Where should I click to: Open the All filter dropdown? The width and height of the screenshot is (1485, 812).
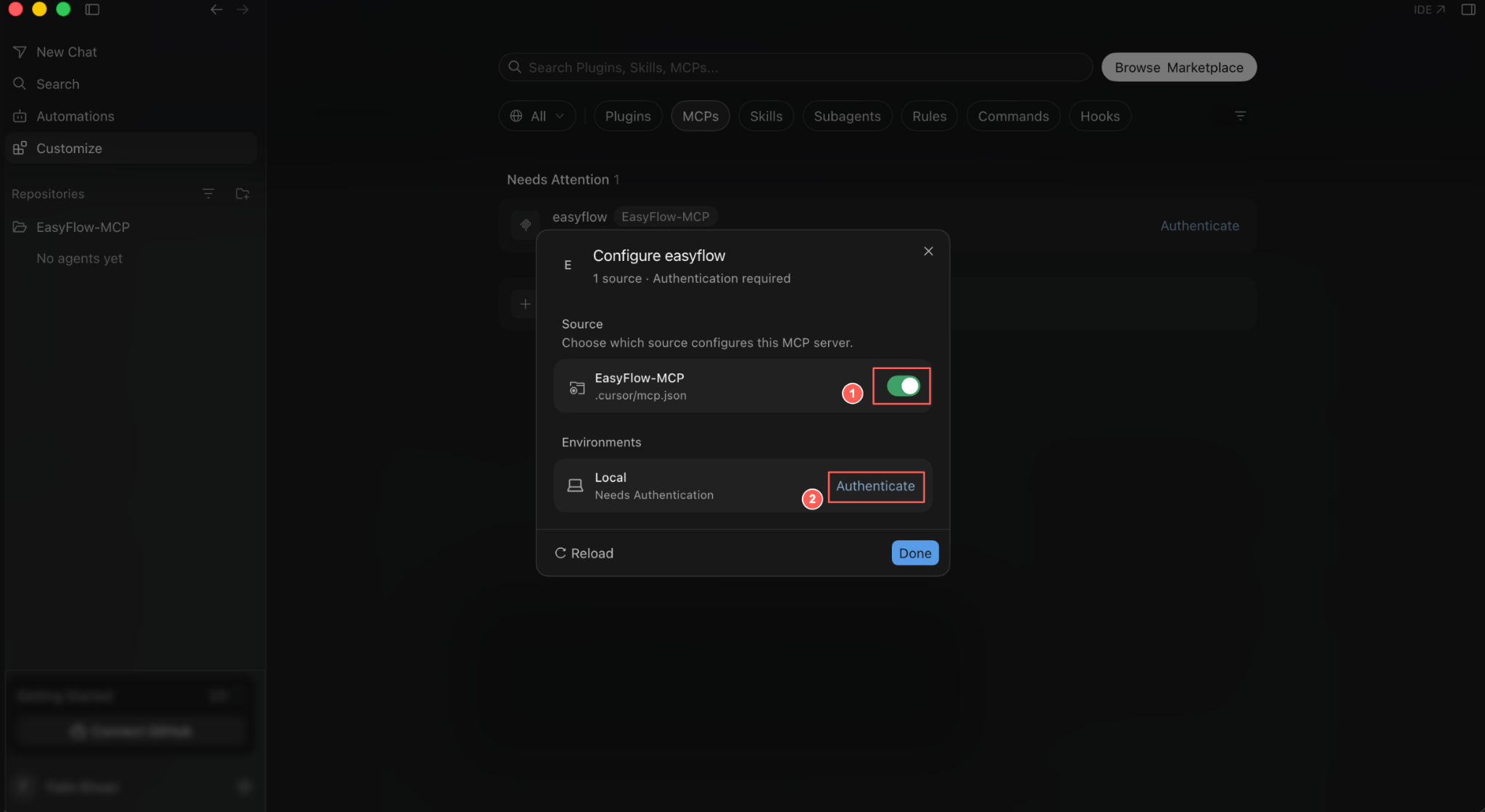[x=537, y=116]
